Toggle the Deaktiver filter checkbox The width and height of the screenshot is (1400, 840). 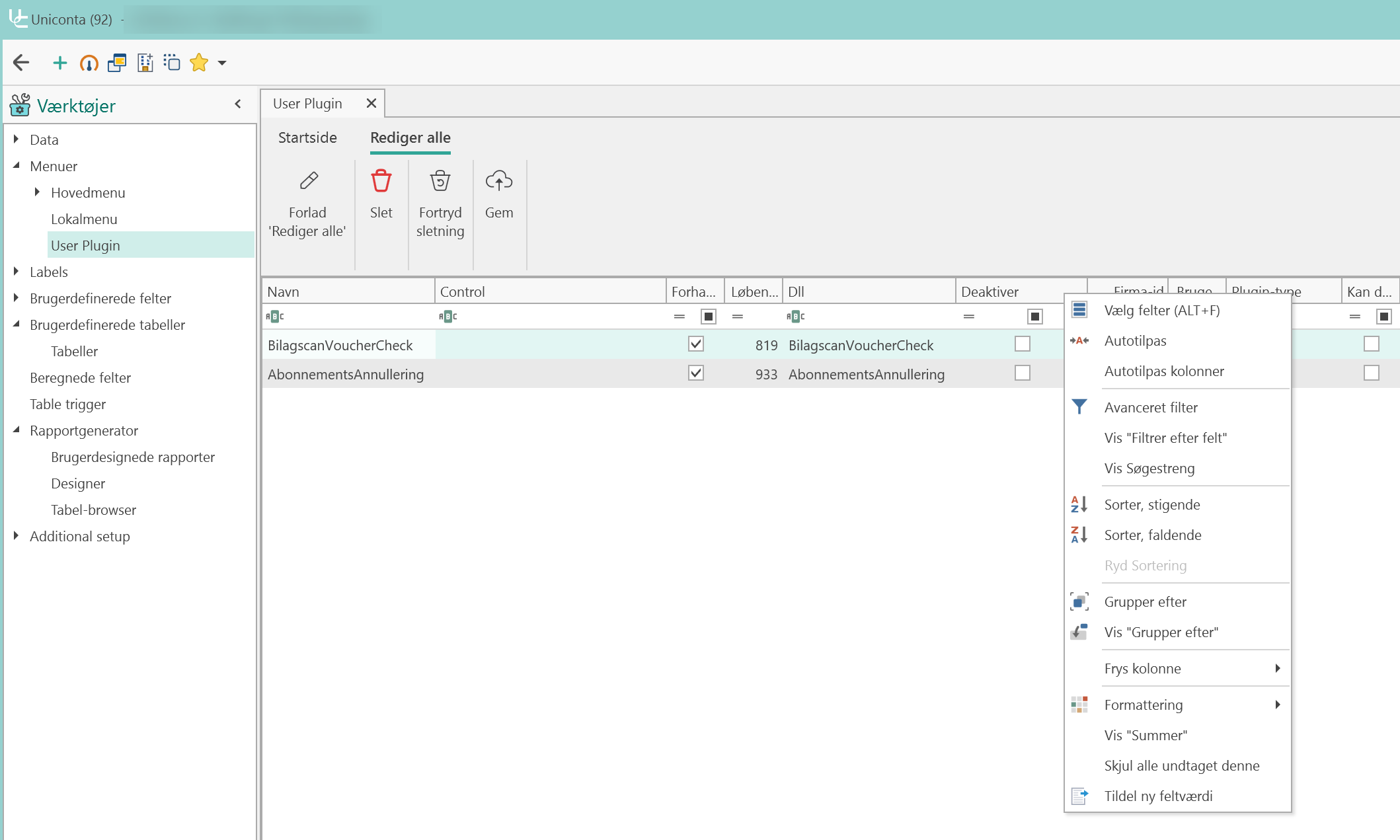click(x=1035, y=317)
